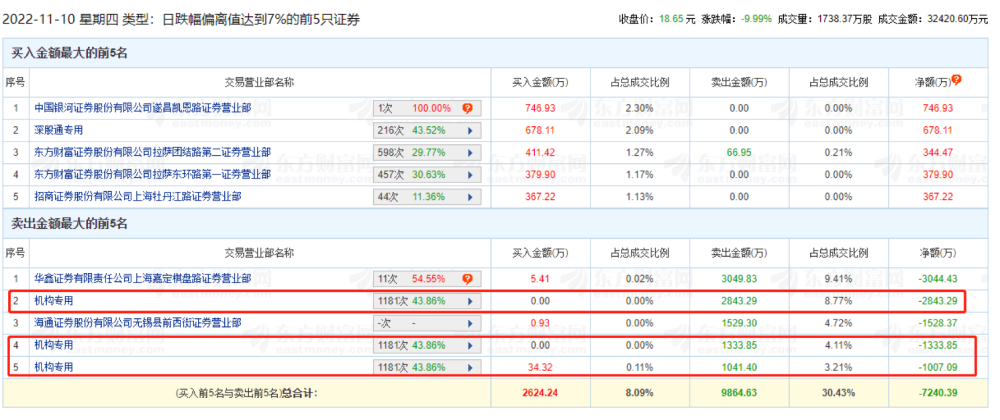Expand arrow in 机构专用 row selling 2843.29万
The width and height of the screenshot is (1000, 420).
click(468, 300)
